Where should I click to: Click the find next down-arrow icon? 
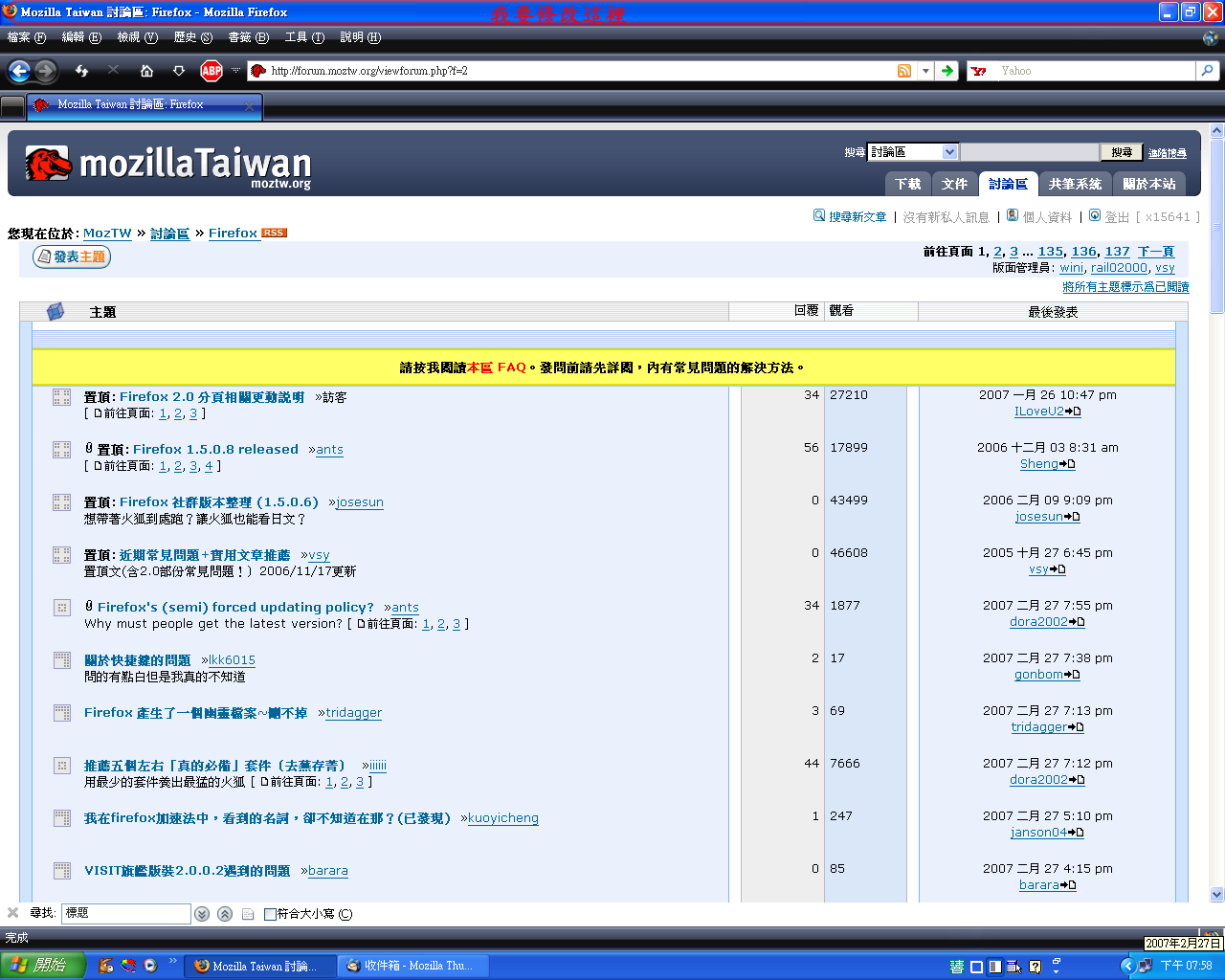(202, 914)
